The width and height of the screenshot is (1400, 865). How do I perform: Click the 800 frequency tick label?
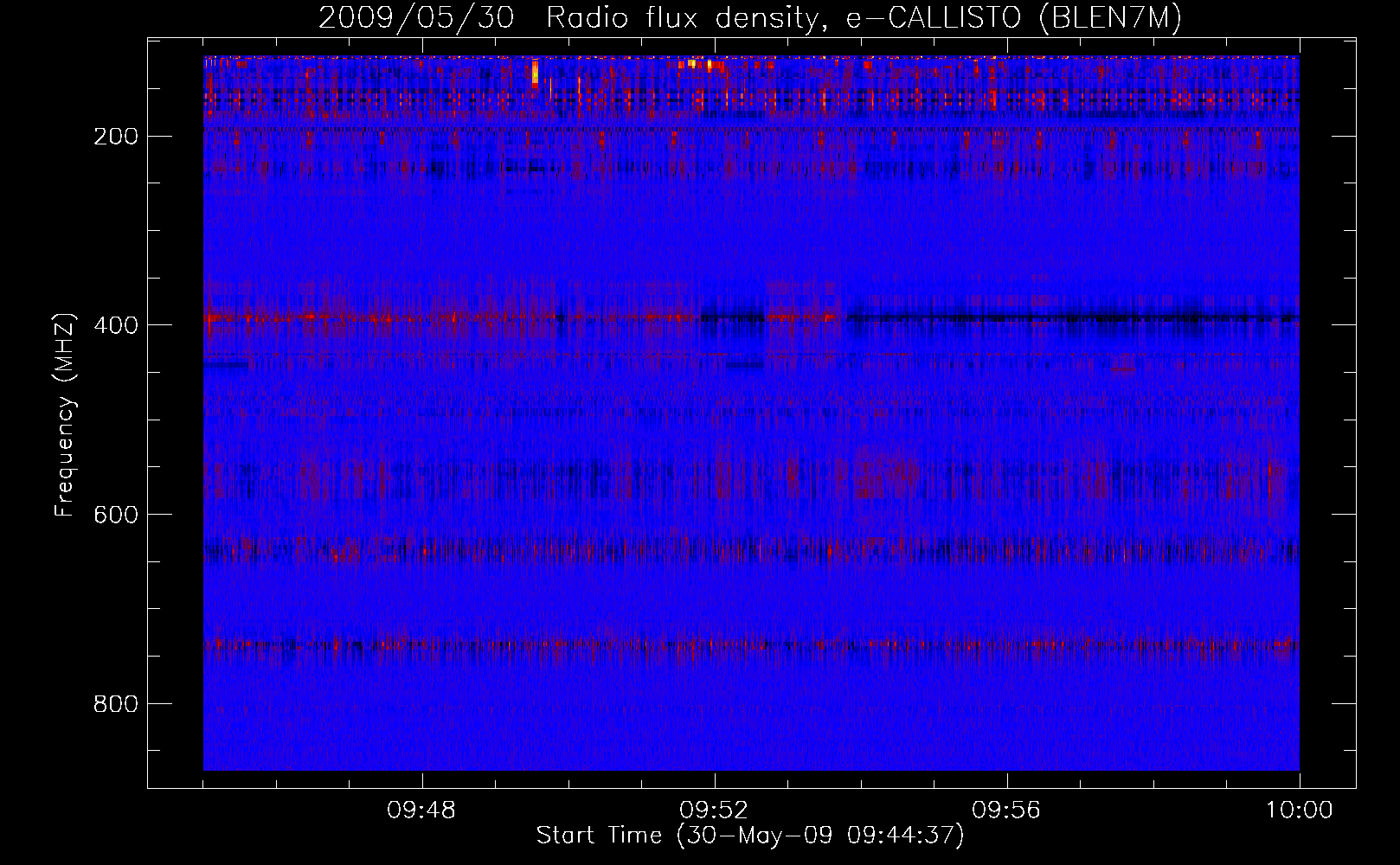point(115,704)
